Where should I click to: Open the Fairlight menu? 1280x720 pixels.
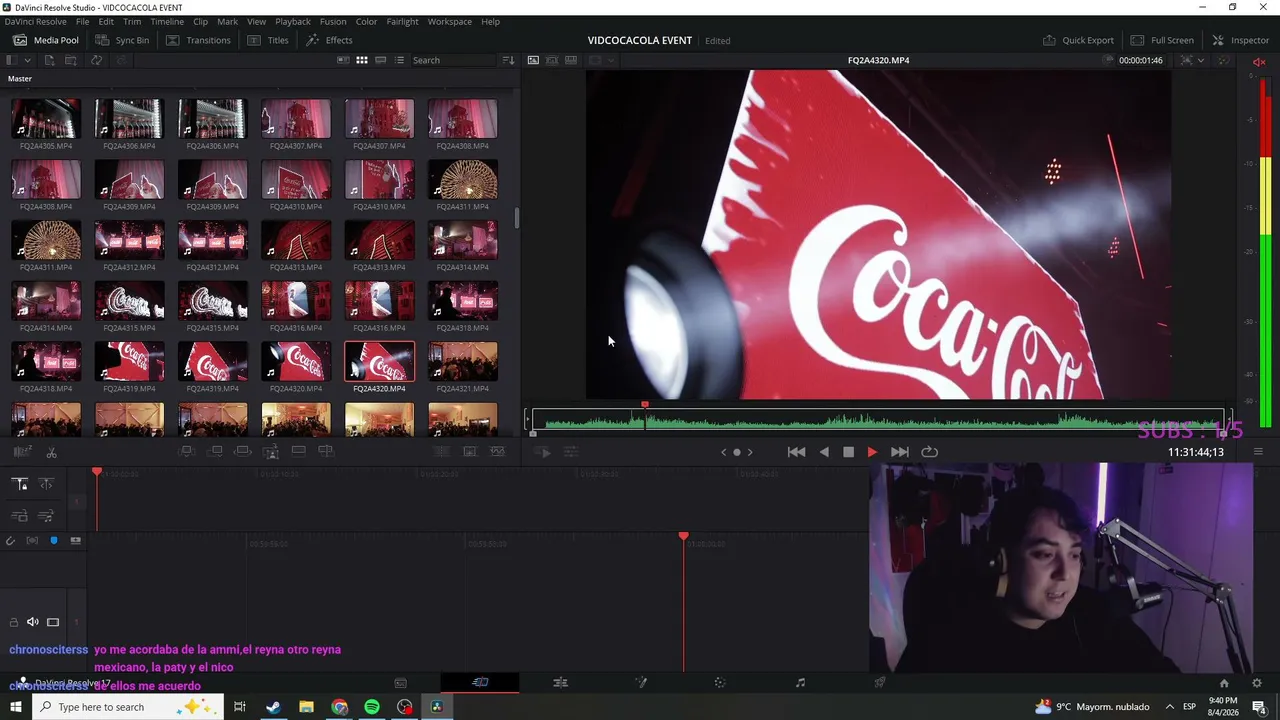click(x=402, y=21)
